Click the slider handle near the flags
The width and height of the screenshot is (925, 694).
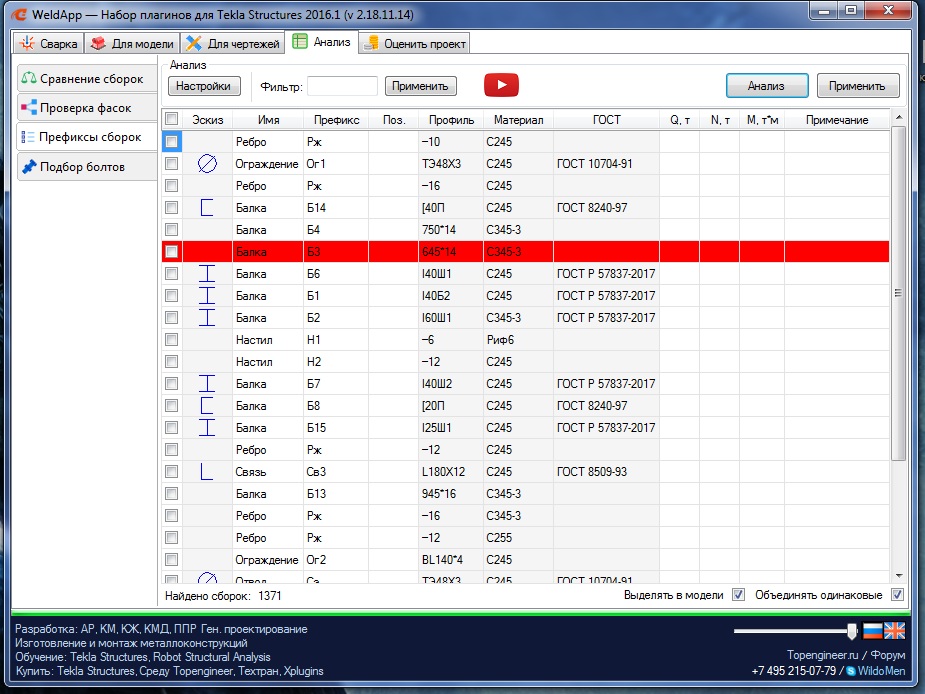851,631
